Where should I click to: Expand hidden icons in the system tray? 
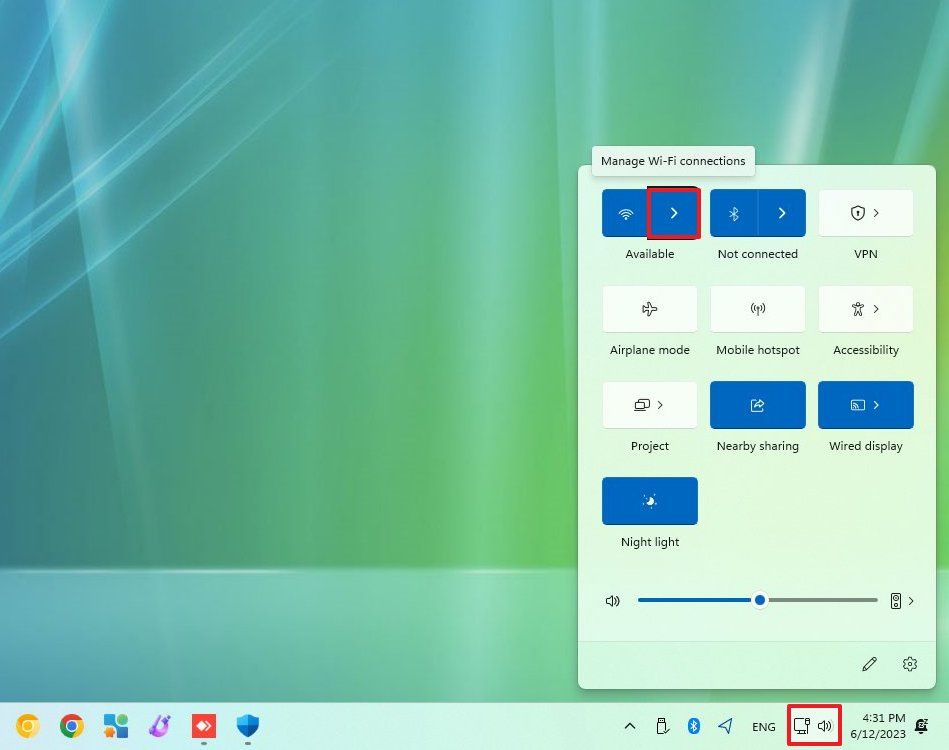pos(630,726)
